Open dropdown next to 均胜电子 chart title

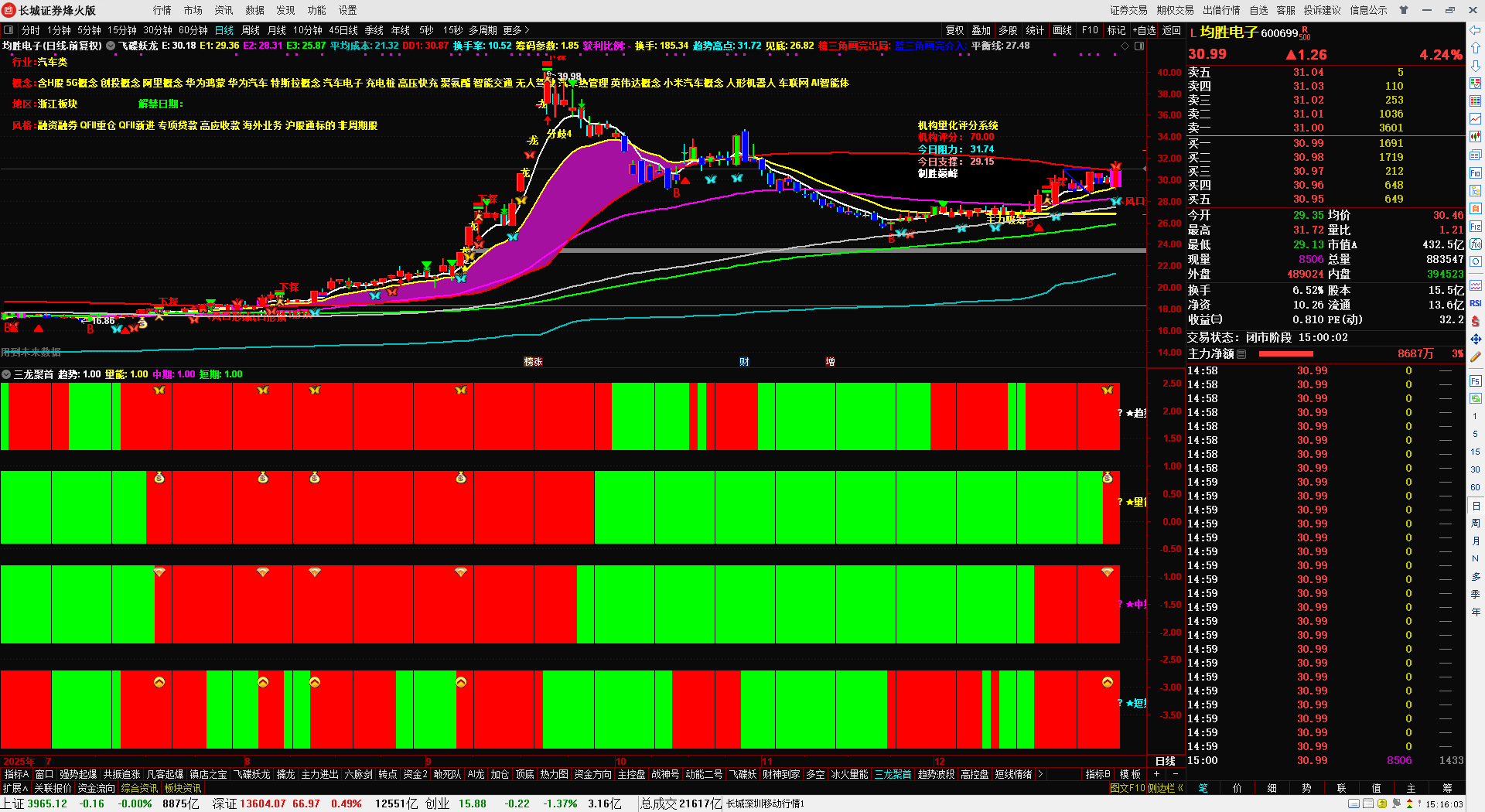coord(111,46)
